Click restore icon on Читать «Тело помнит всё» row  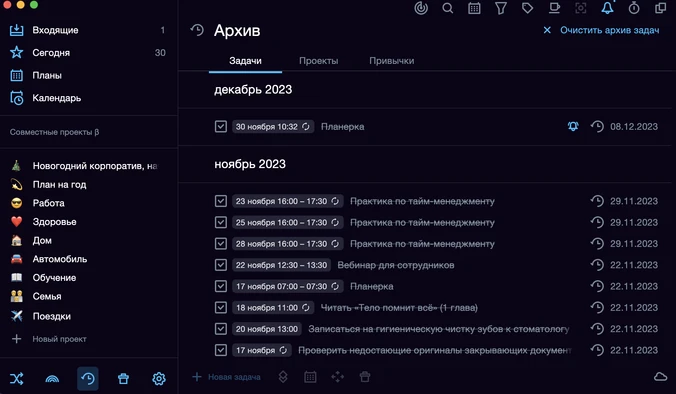597,307
